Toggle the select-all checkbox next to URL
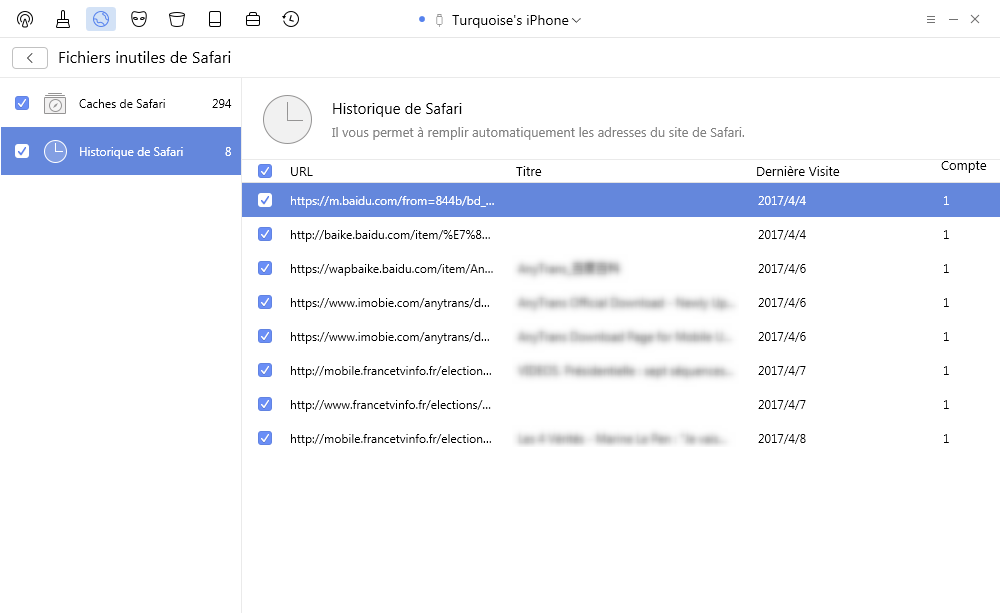Screen dimensions: 1000x613 tap(265, 171)
